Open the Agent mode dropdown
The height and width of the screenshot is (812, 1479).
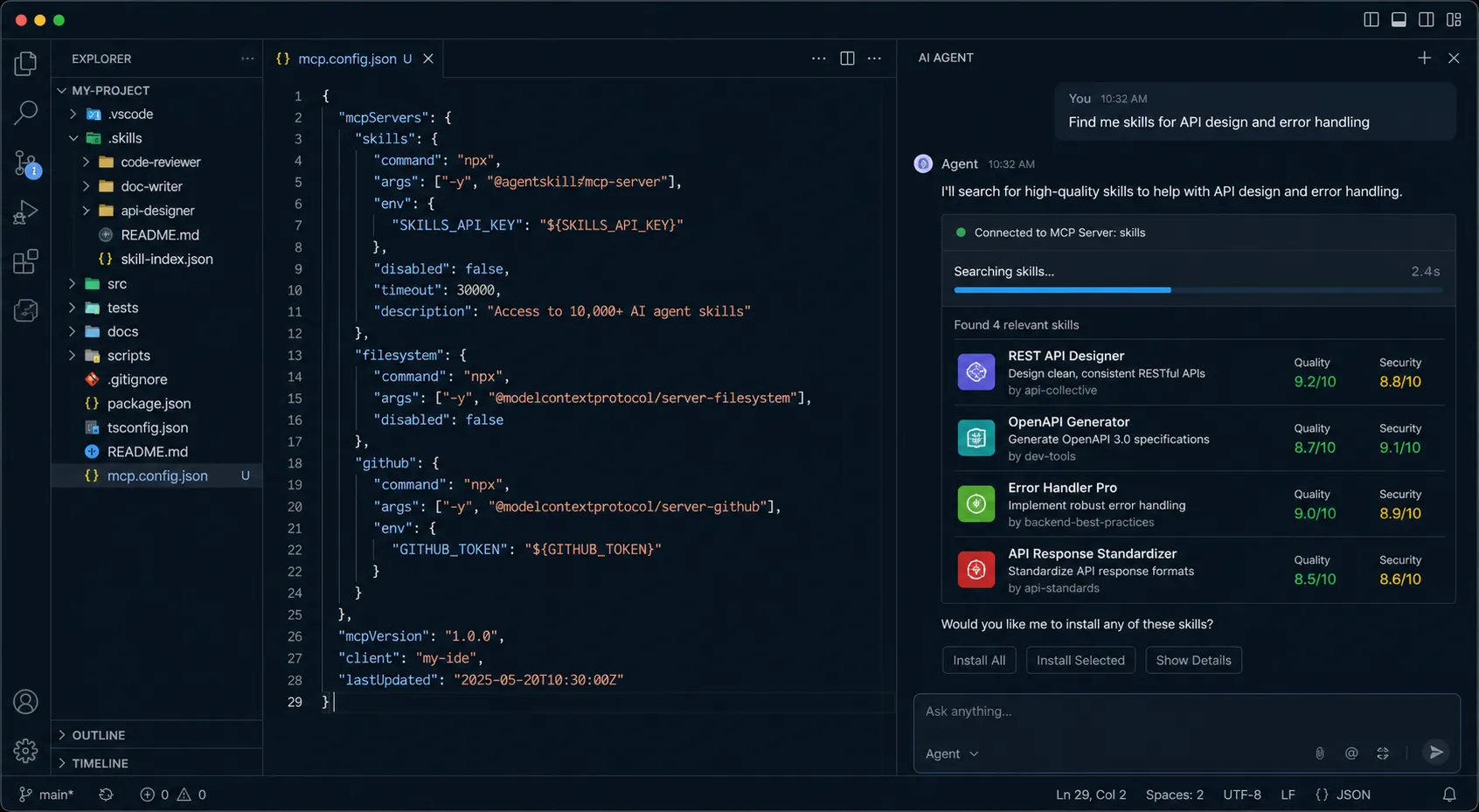click(952, 753)
